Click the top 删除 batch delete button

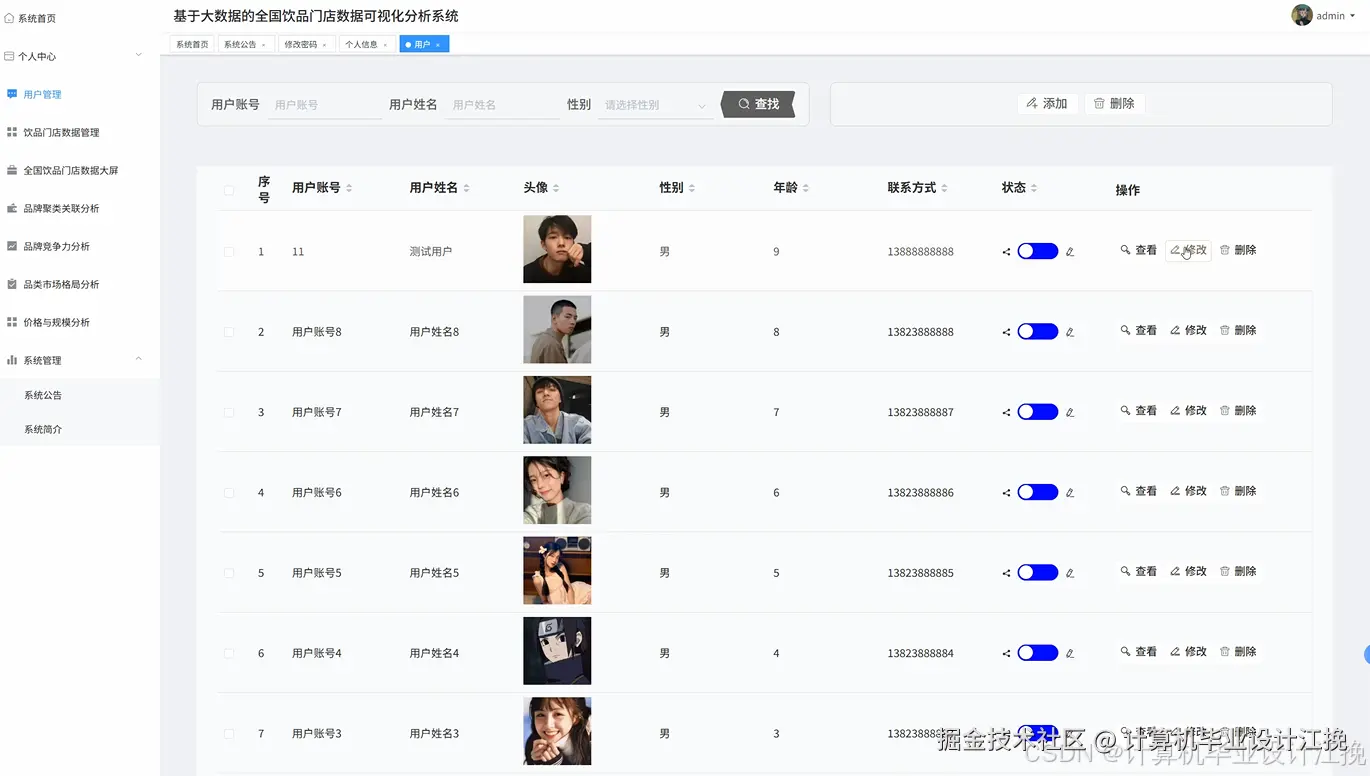click(1114, 103)
